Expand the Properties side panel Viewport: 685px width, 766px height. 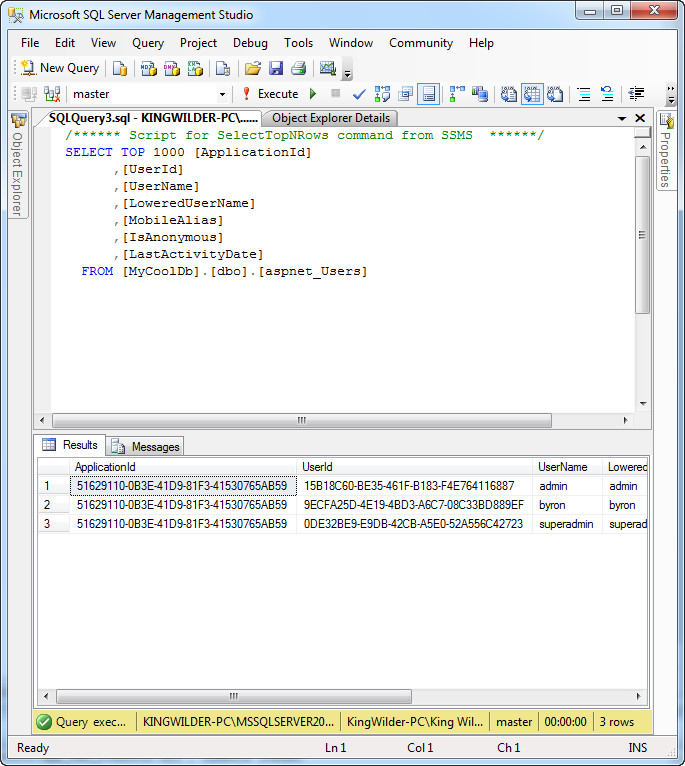coord(666,151)
